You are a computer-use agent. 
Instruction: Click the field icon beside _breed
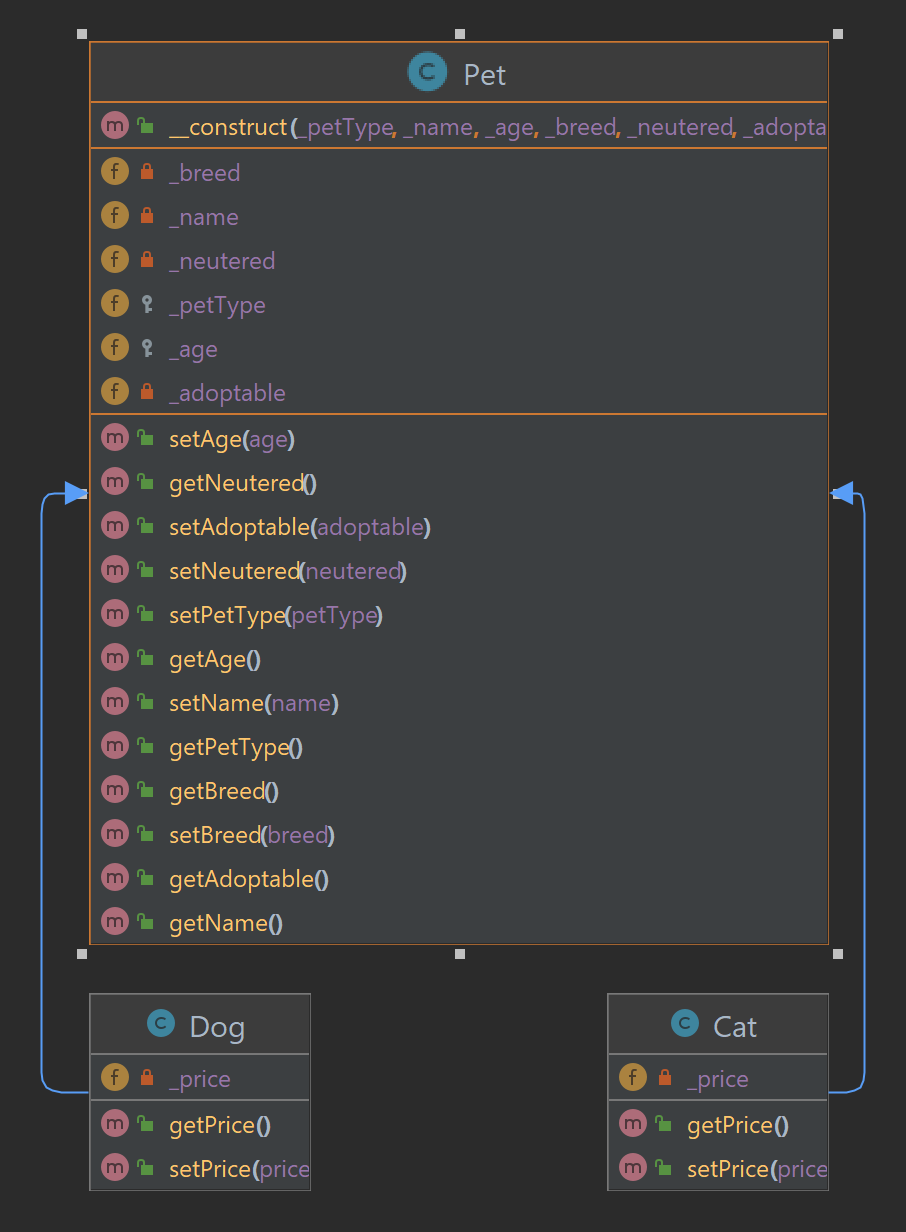(x=116, y=172)
